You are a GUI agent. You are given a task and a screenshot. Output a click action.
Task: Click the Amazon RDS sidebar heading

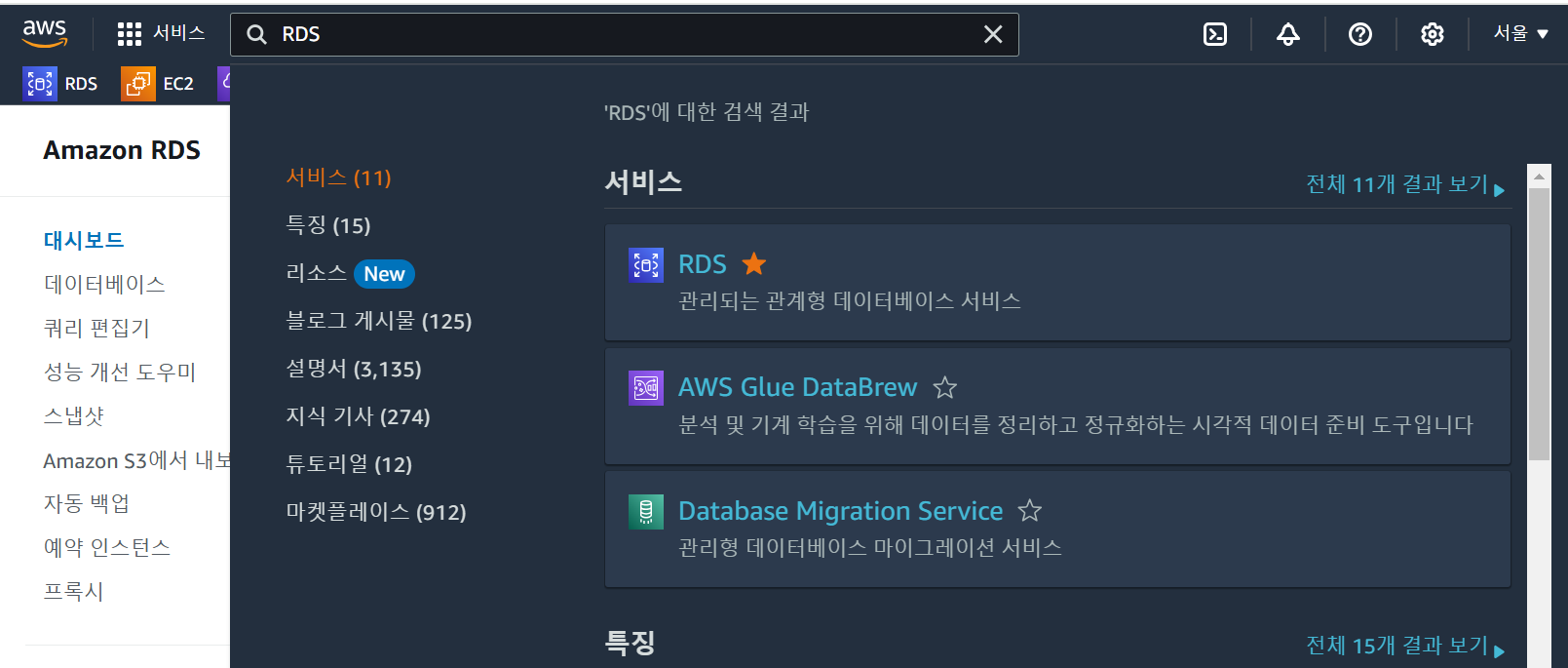point(122,150)
